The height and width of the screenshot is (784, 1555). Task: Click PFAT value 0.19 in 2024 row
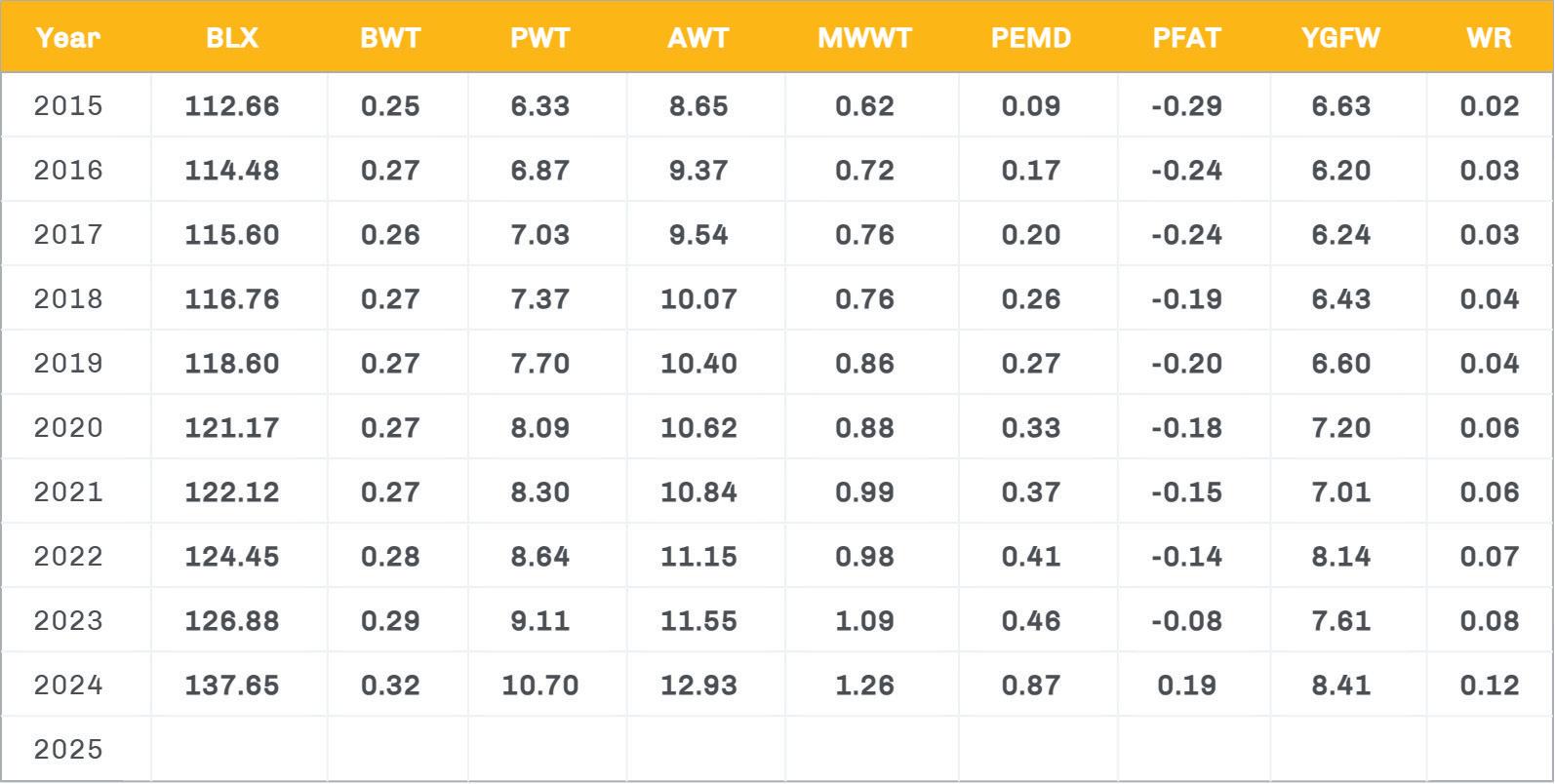(x=1186, y=685)
